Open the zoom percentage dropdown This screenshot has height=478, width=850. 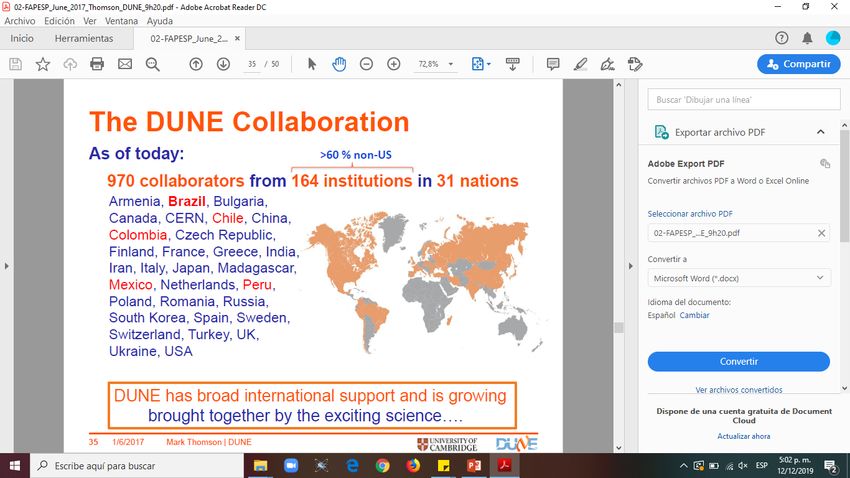click(450, 64)
